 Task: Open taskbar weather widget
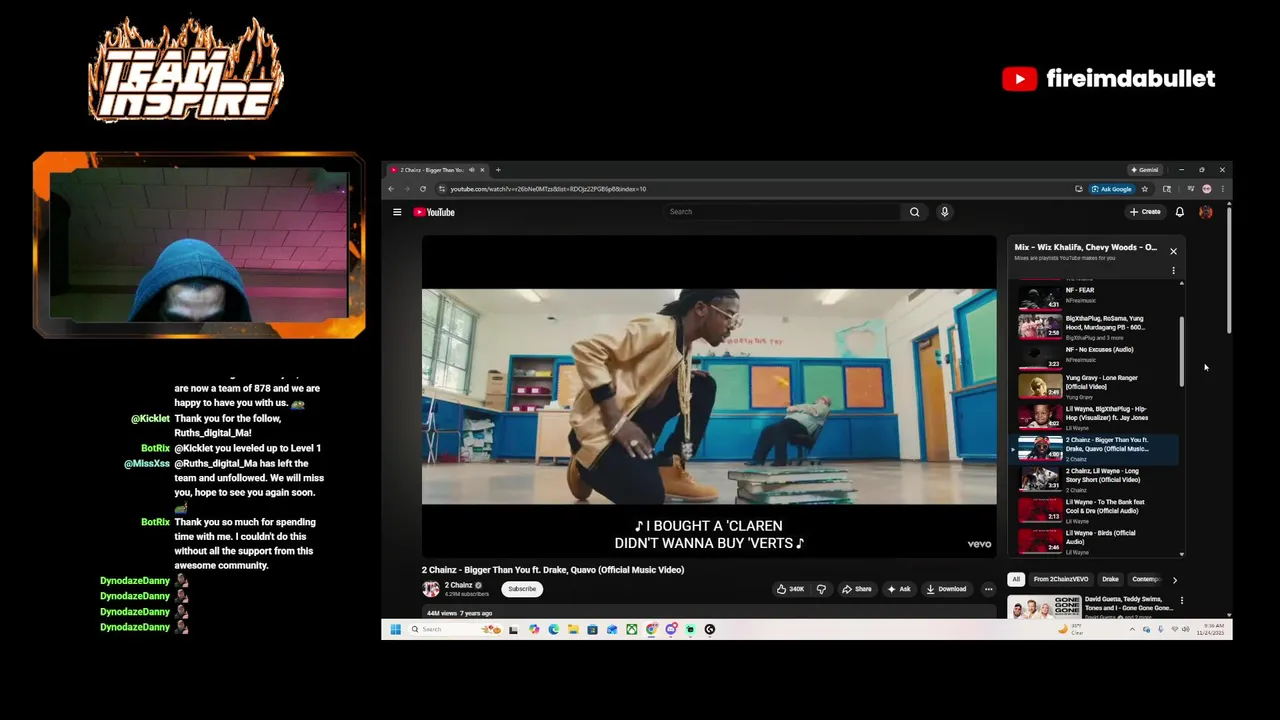1070,630
